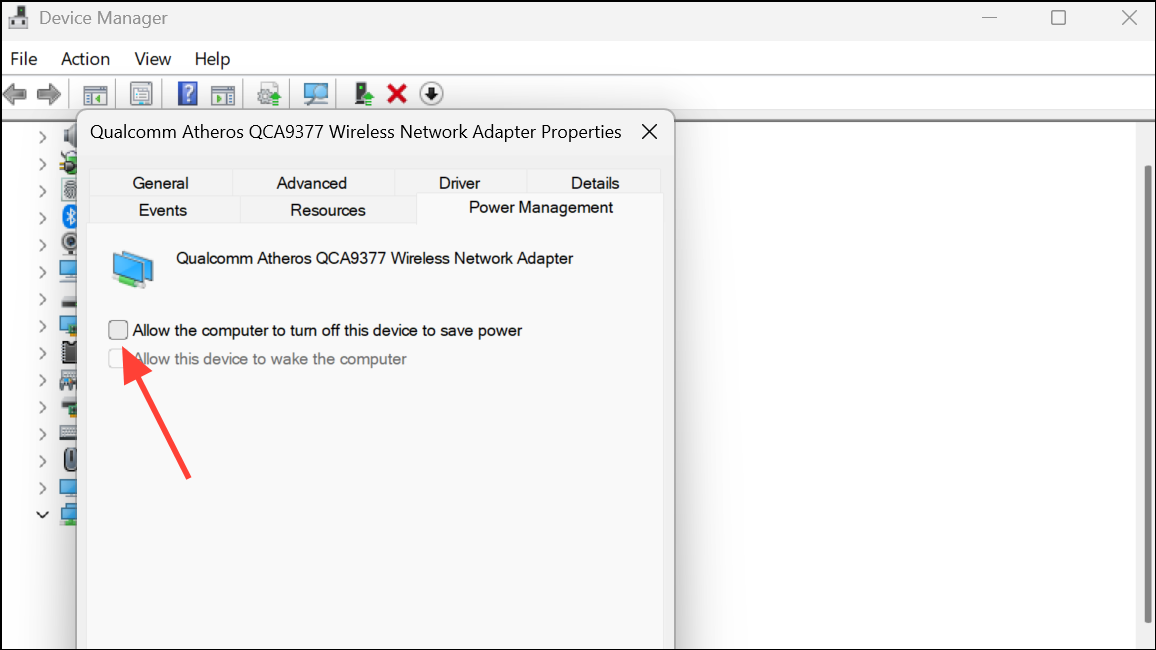This screenshot has width=1156, height=650.
Task: Switch to the Details tab
Action: [x=595, y=183]
